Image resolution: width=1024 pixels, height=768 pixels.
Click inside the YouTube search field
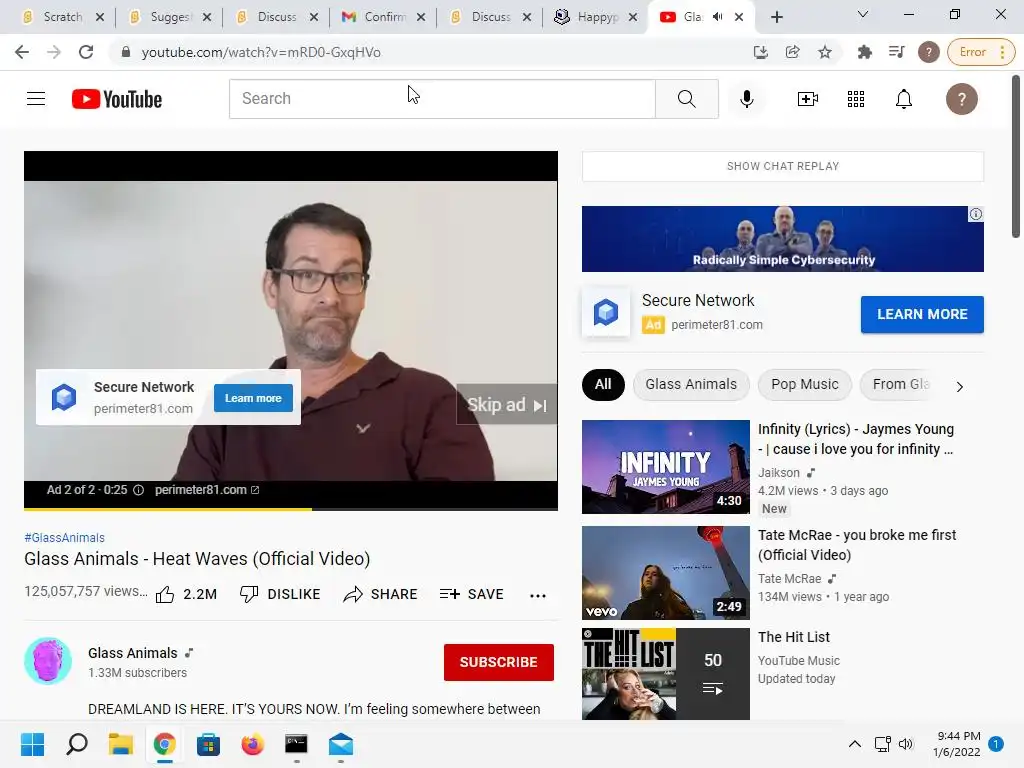pyautogui.click(x=442, y=99)
